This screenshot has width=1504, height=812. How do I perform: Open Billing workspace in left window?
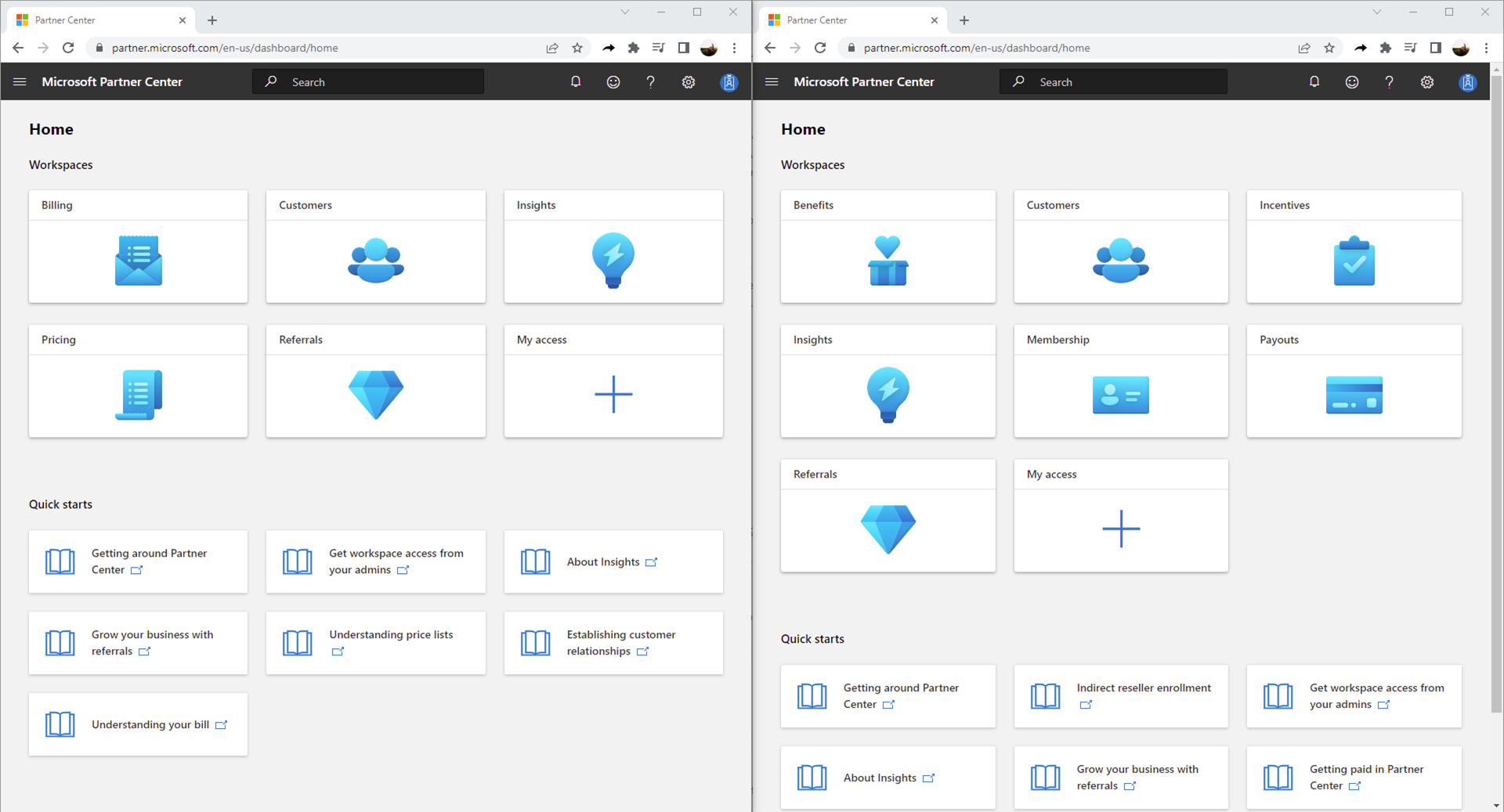(x=138, y=246)
